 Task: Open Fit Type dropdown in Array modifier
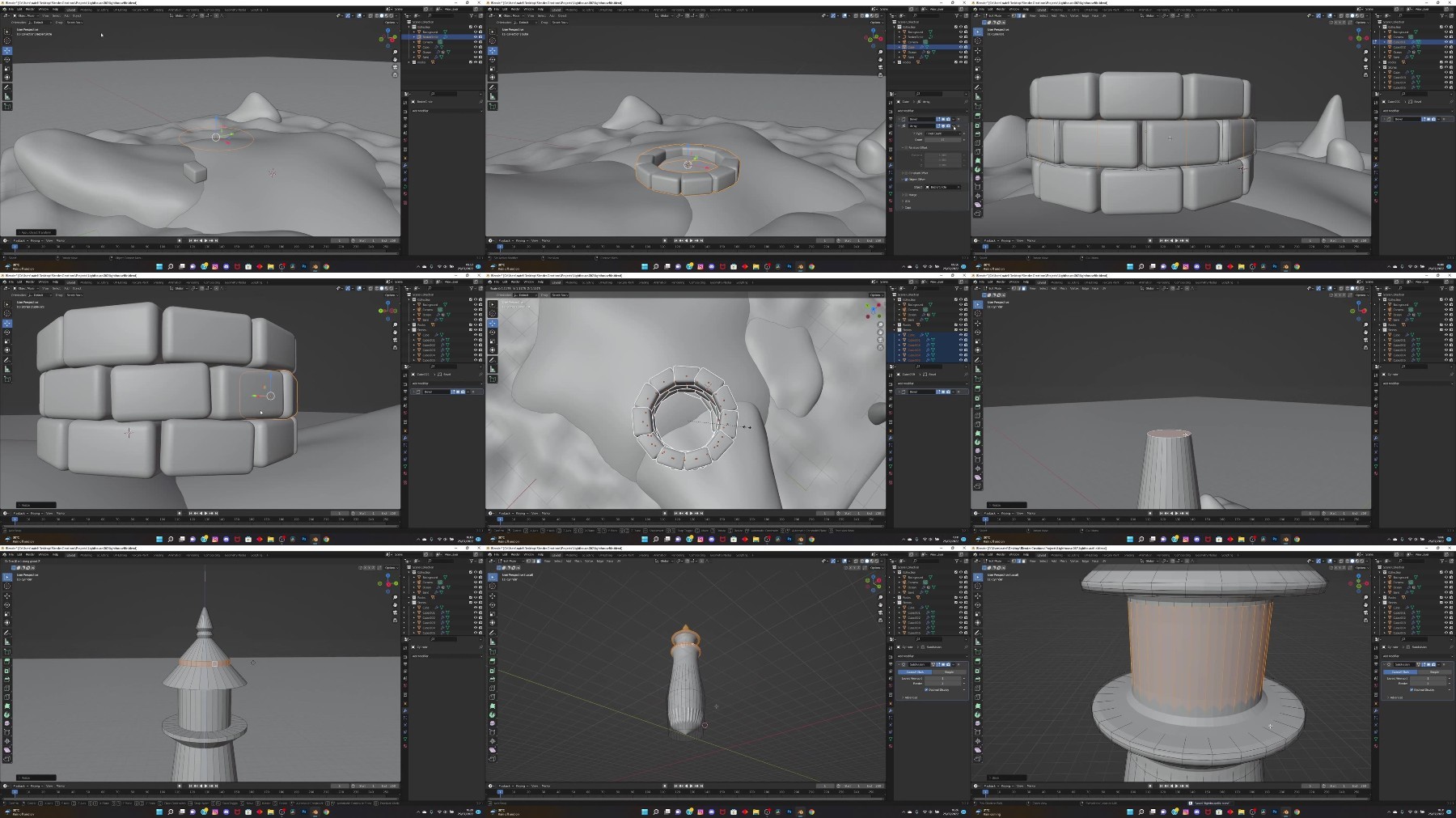point(943,134)
